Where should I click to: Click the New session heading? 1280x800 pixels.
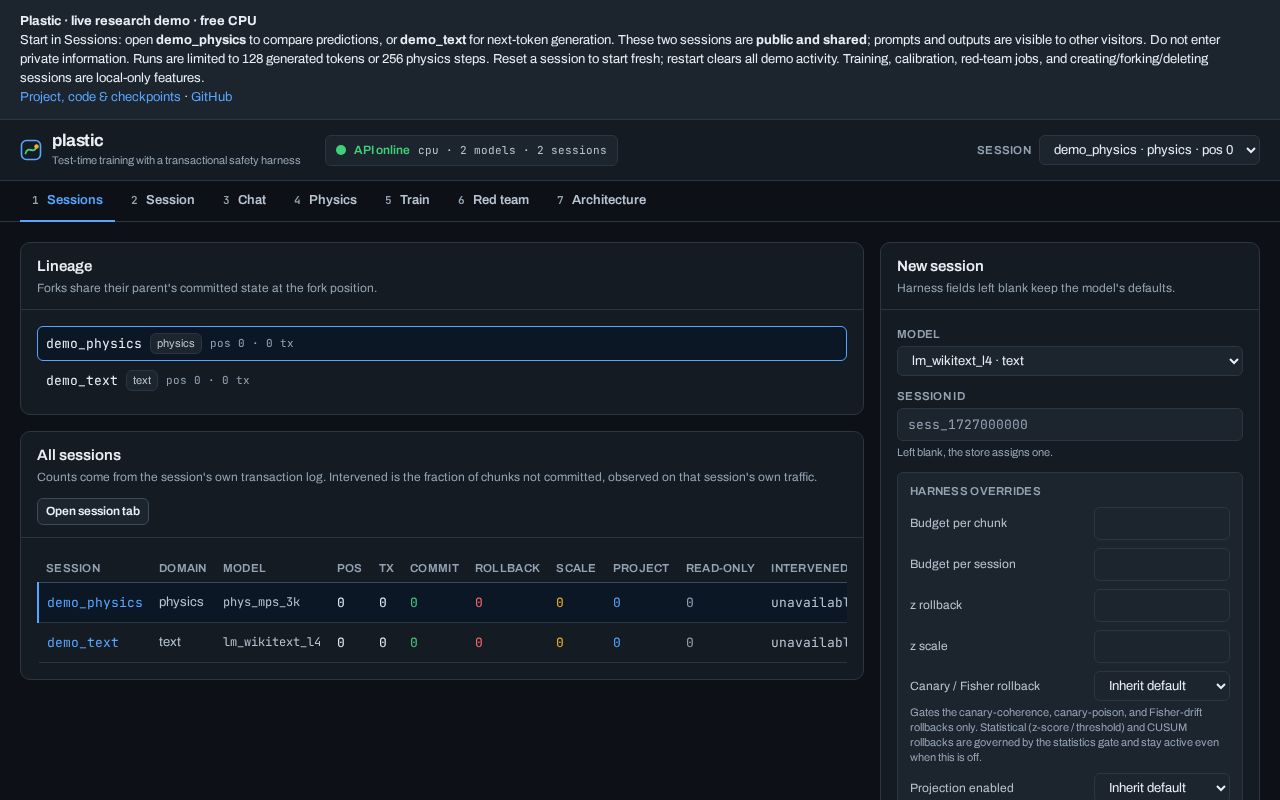click(940, 266)
